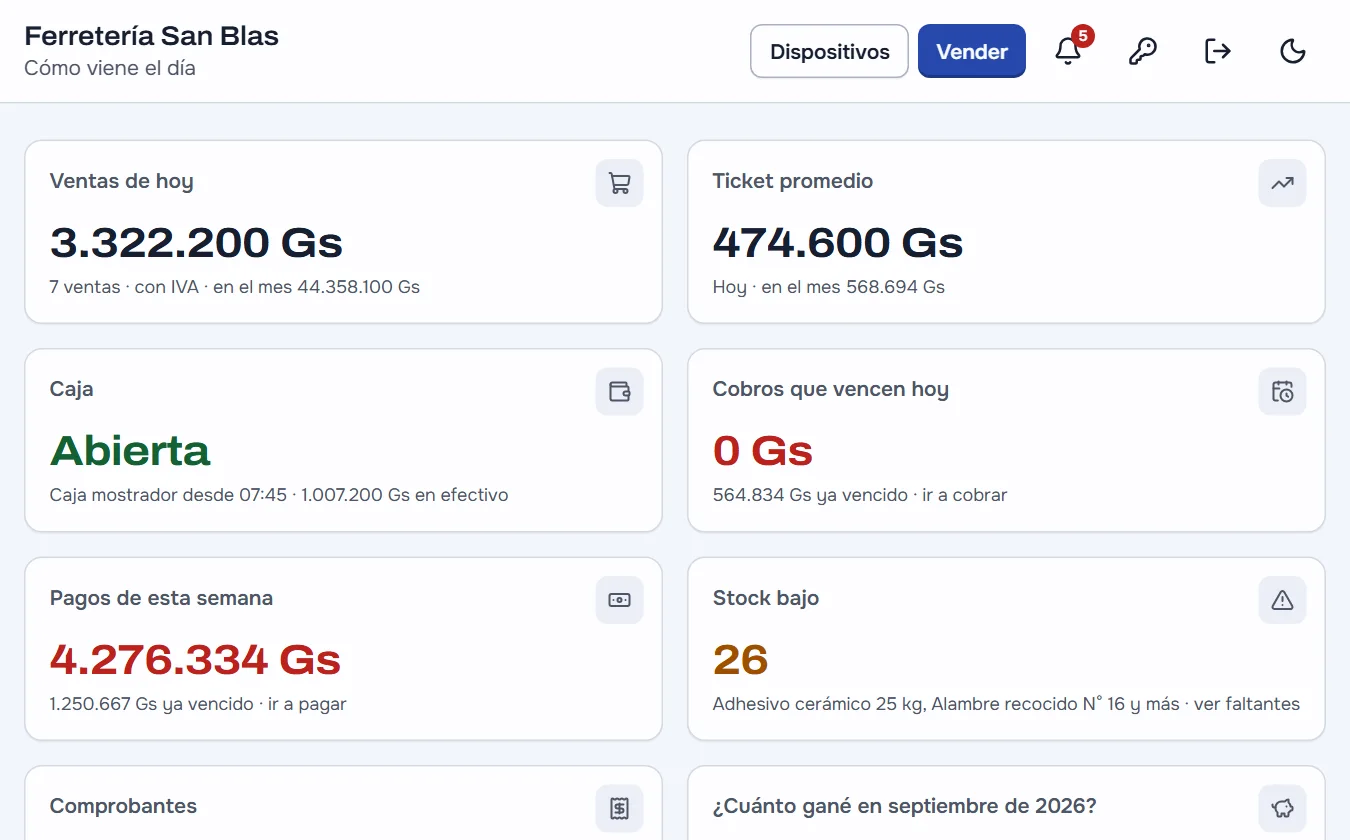Click the wallet icon in the Caja card

(620, 391)
